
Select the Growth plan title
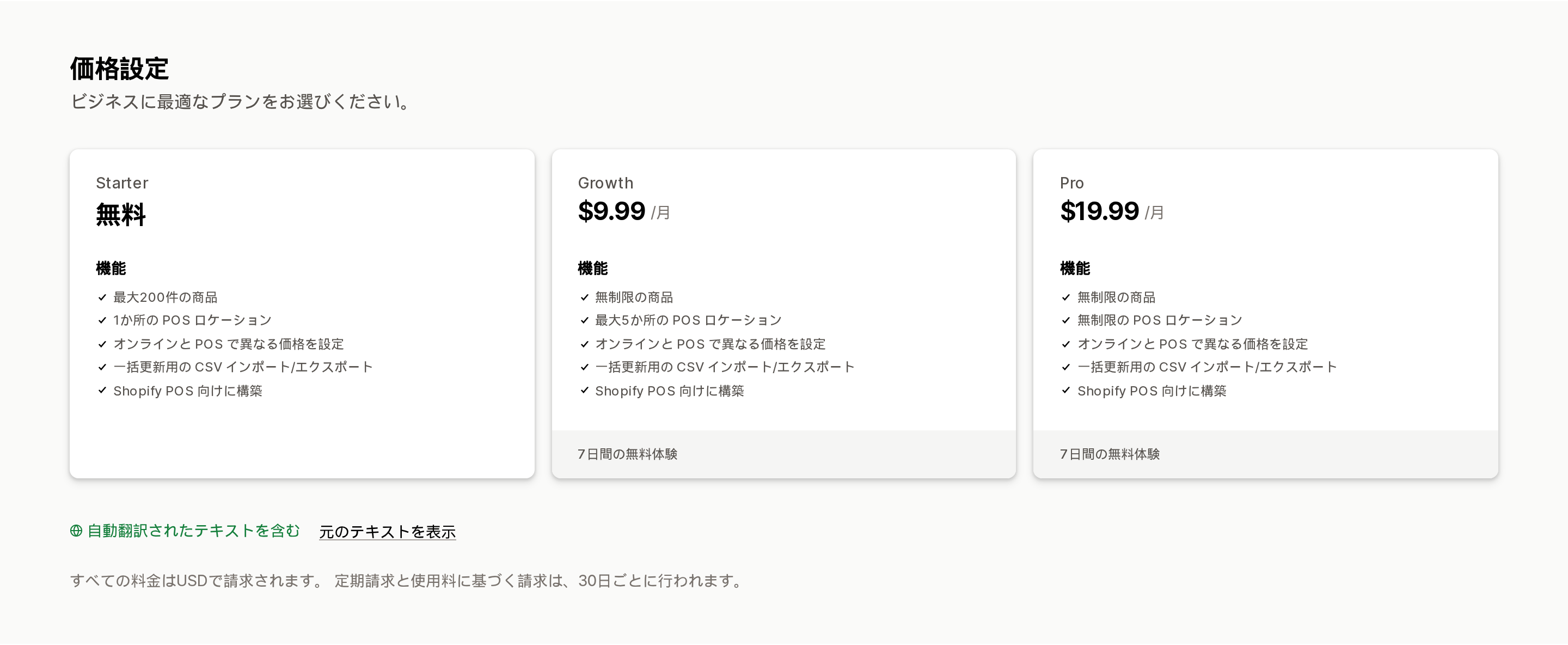tap(605, 184)
